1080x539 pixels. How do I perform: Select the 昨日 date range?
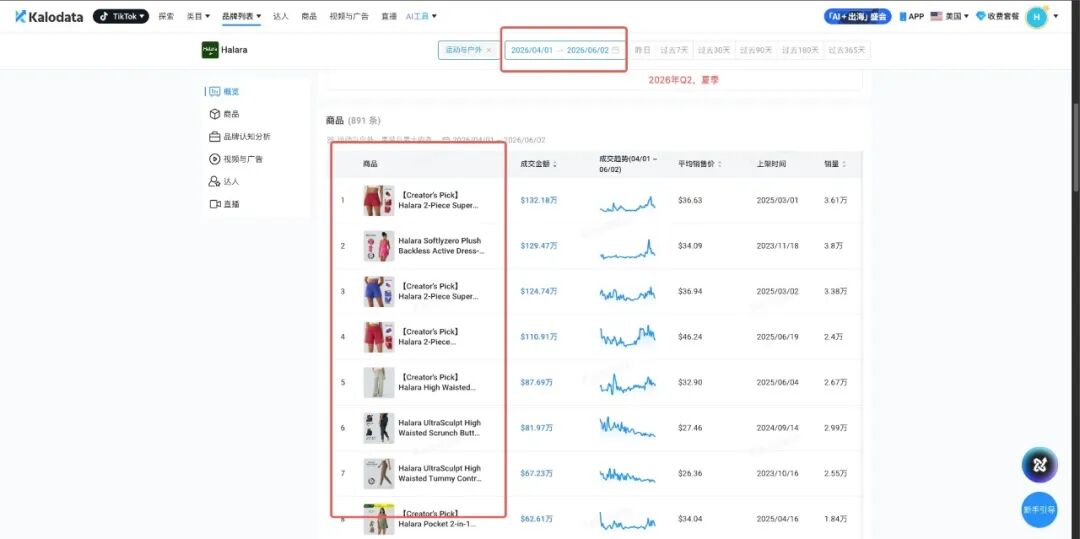click(643, 50)
